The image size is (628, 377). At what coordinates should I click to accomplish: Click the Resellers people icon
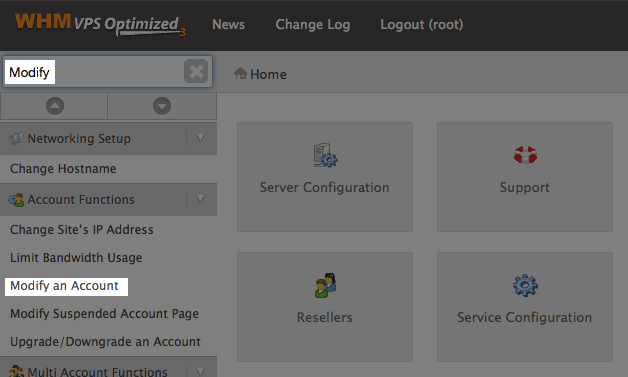tap(325, 285)
